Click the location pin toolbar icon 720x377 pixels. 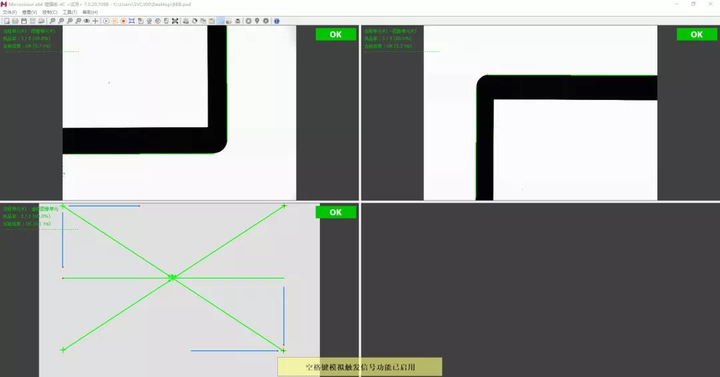[257, 21]
